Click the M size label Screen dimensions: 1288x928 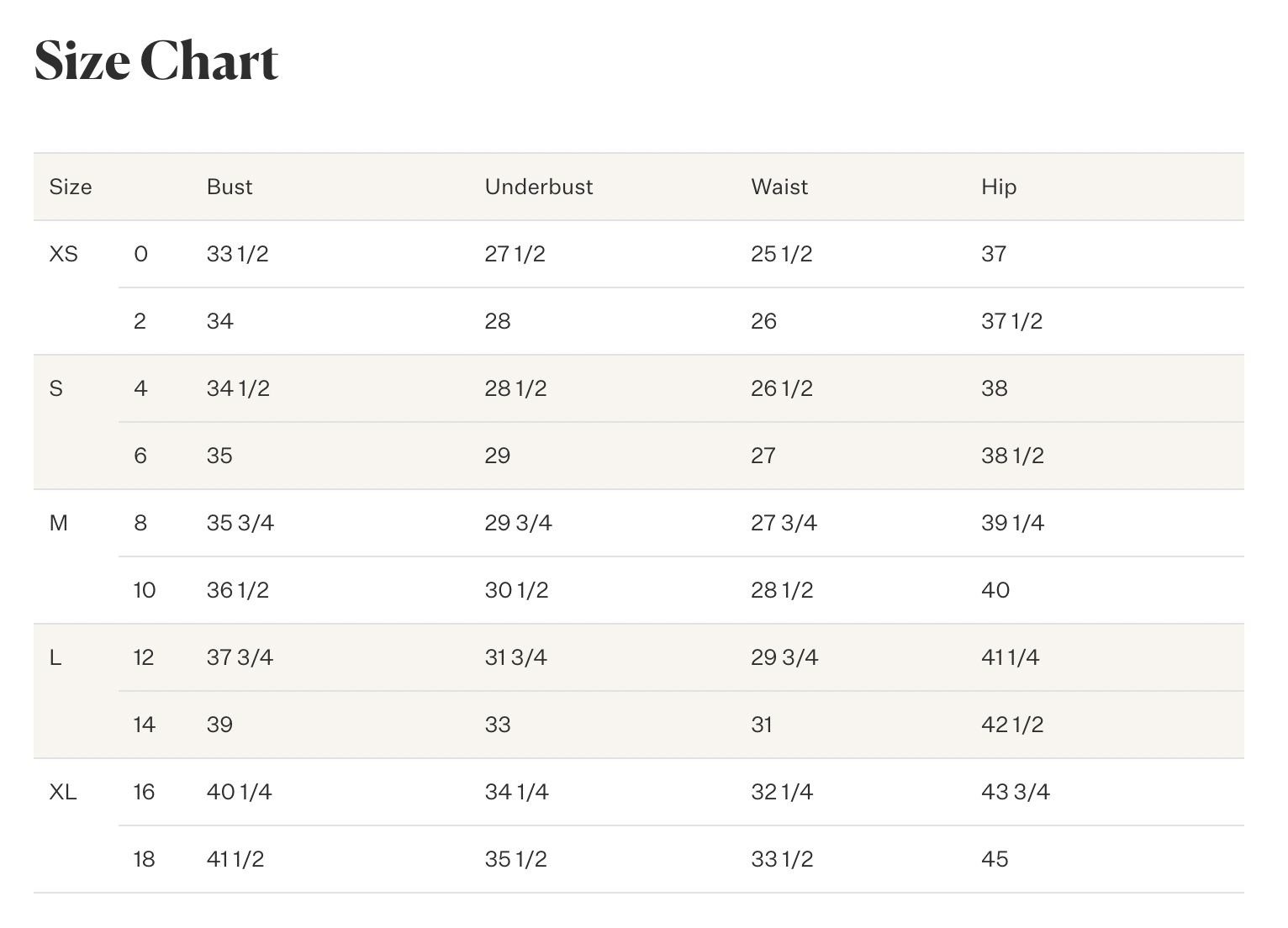pyautogui.click(x=58, y=523)
